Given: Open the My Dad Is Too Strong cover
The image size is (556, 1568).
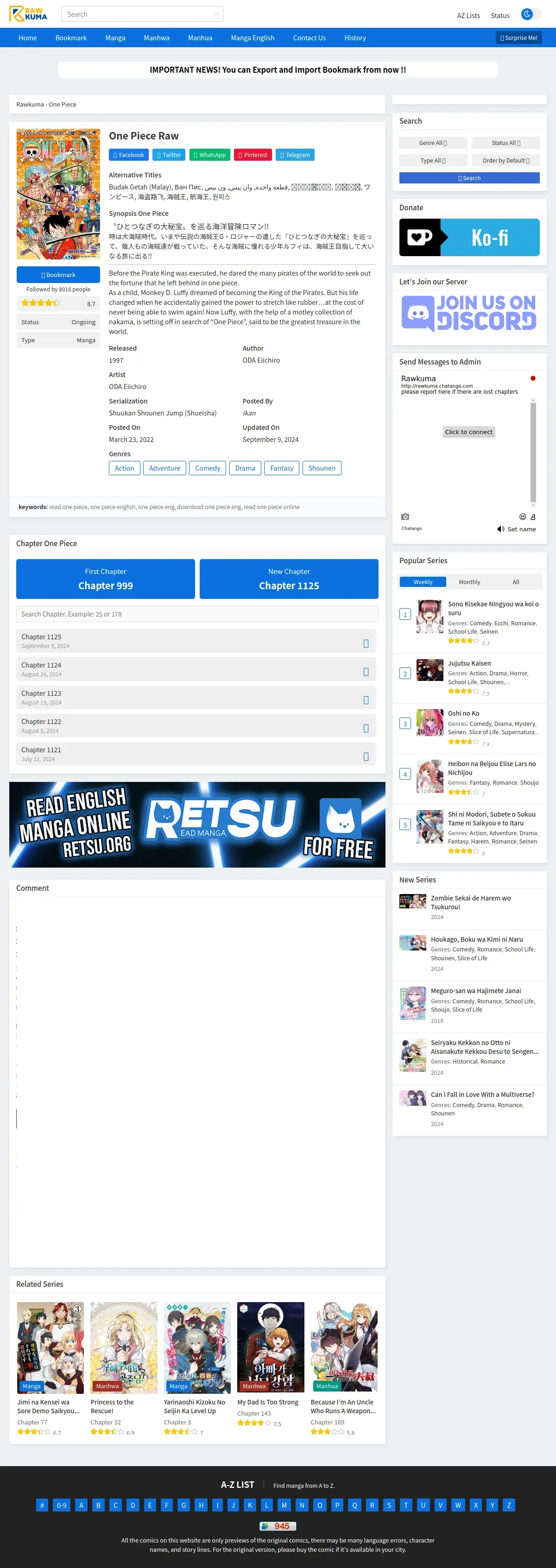Looking at the screenshot, I should coord(271,1347).
